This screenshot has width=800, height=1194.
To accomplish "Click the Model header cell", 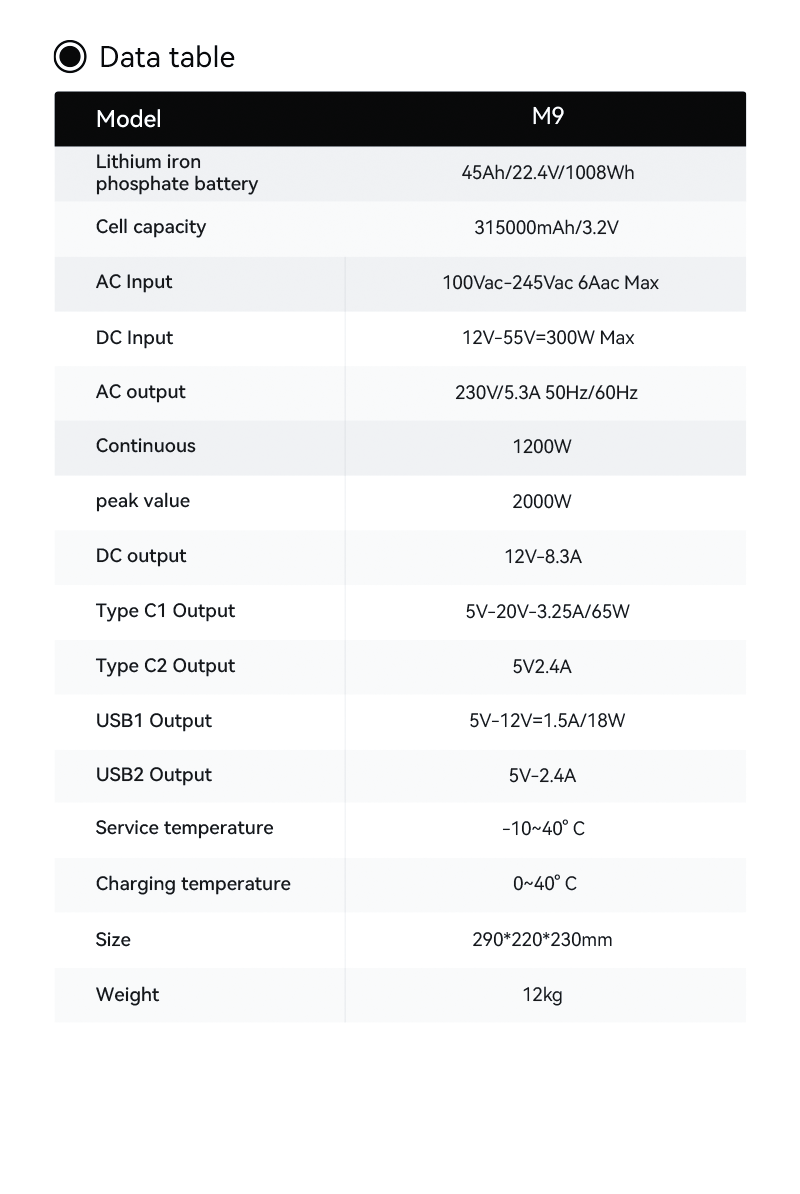I will point(129,119).
